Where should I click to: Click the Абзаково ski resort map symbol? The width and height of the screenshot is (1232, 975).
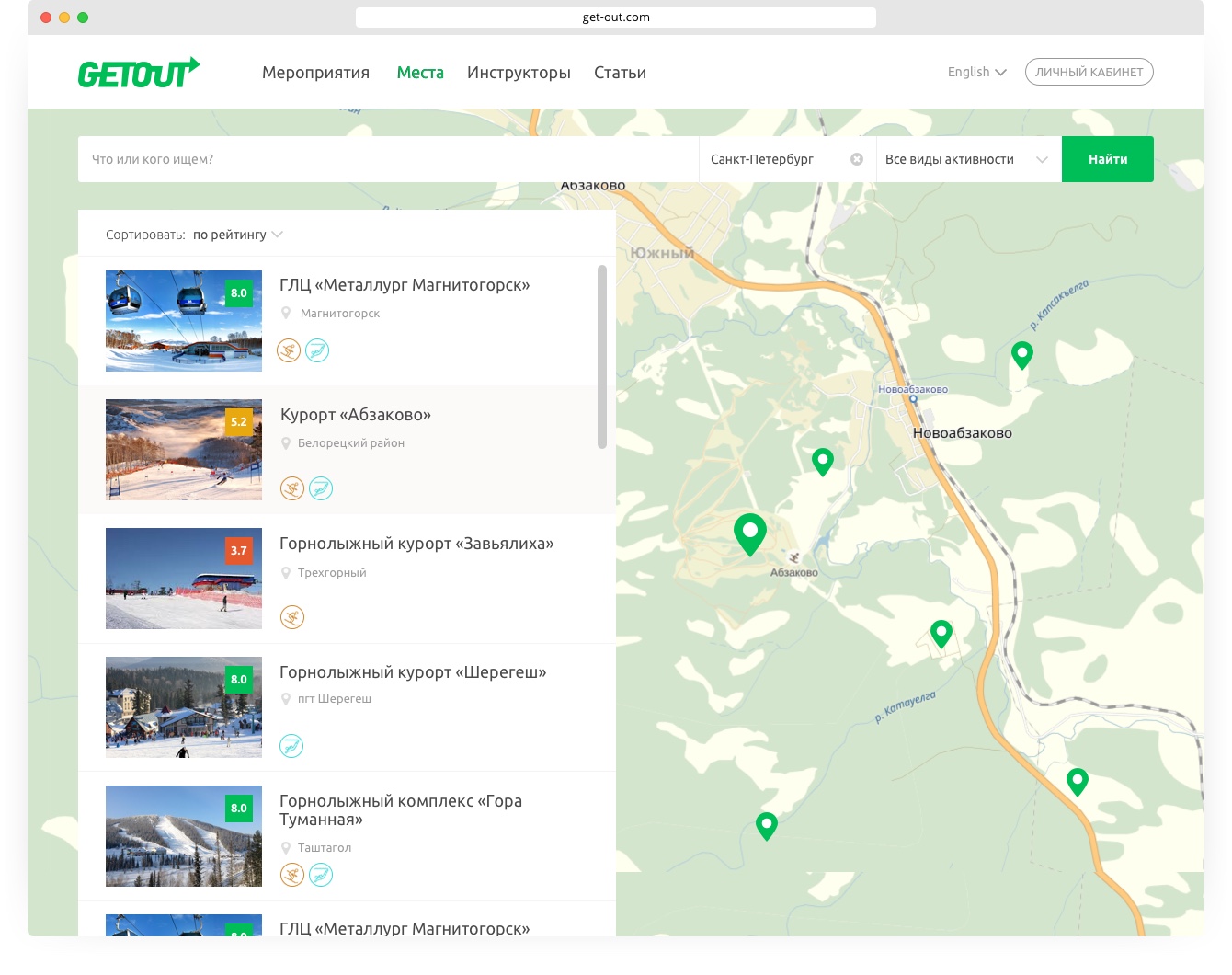(794, 557)
